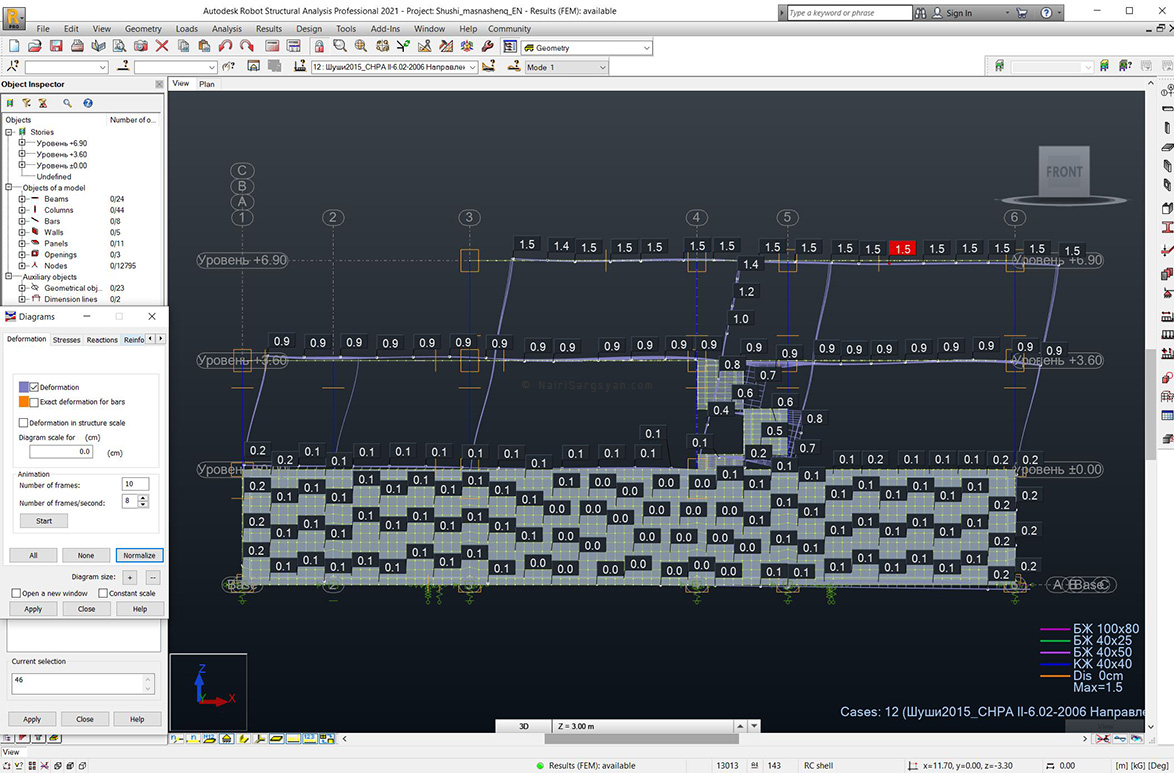This screenshot has height=773, width=1174.
Task: Expand the Columns tree node
Action: tap(22, 210)
